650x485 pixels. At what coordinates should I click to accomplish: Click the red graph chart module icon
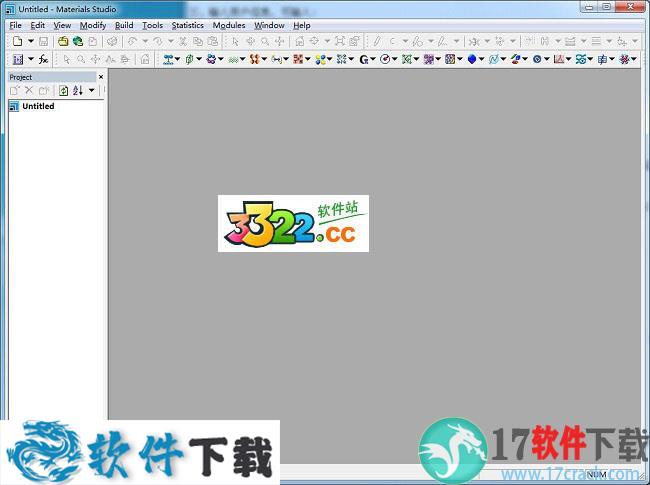coord(559,59)
